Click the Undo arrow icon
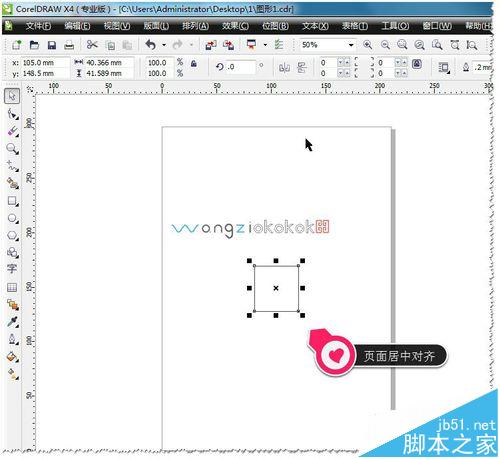 point(151,44)
